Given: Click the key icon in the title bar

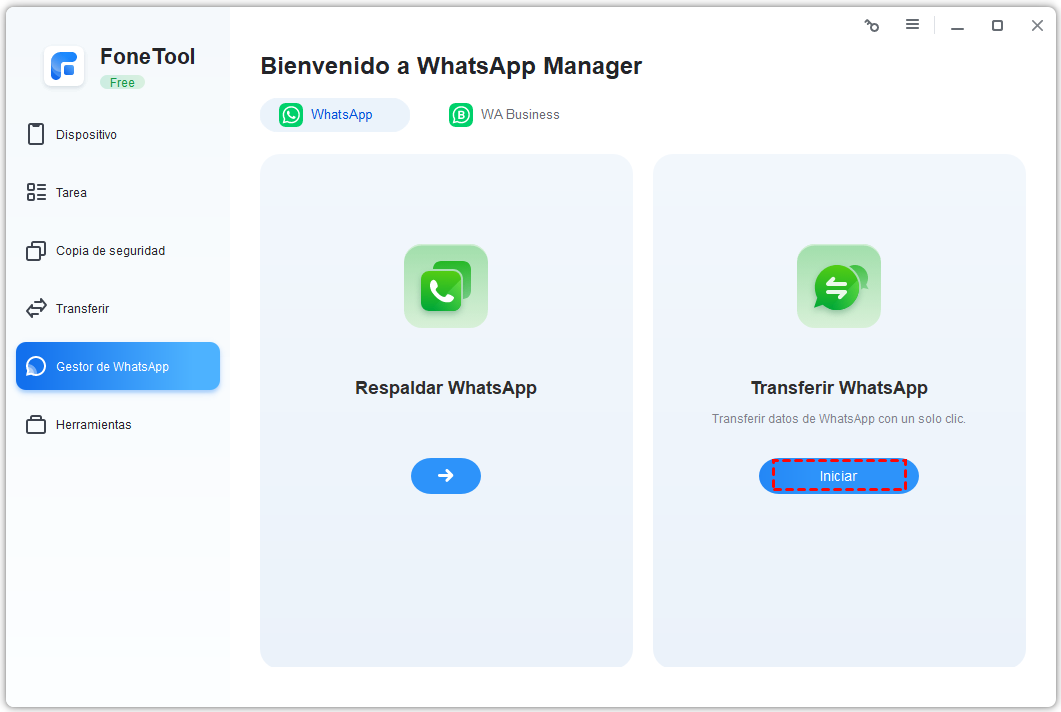Looking at the screenshot, I should tap(872, 26).
